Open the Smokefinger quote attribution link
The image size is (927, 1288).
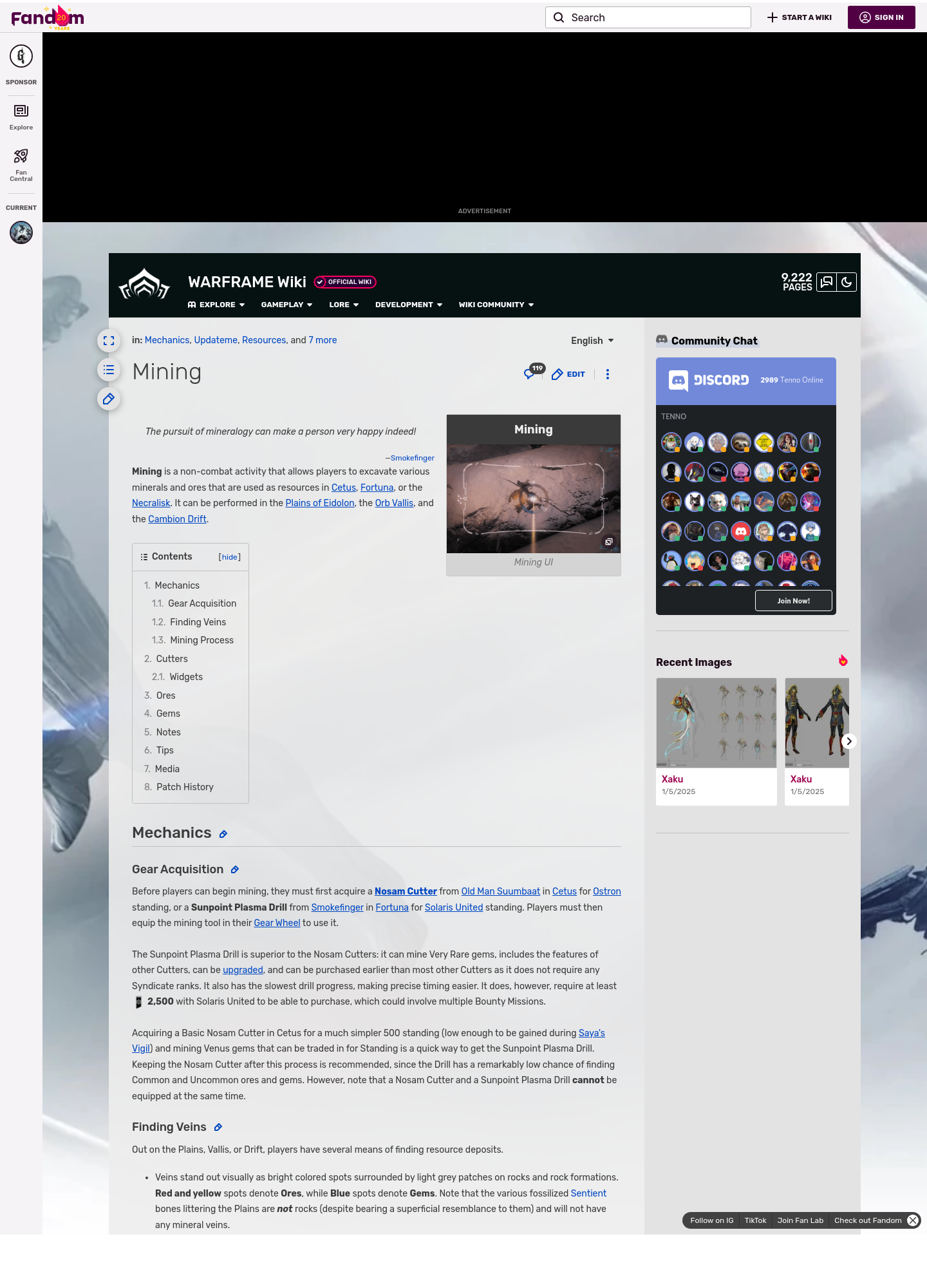pyautogui.click(x=413, y=458)
